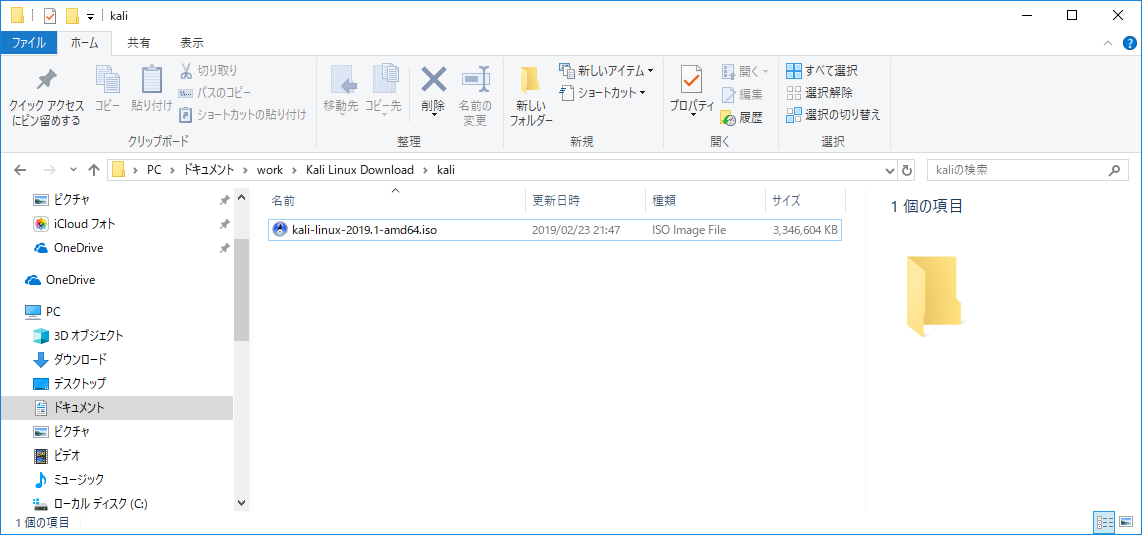The width and height of the screenshot is (1142, 535).
Task: Switch to the Share (共有) tab
Action: tap(139, 43)
